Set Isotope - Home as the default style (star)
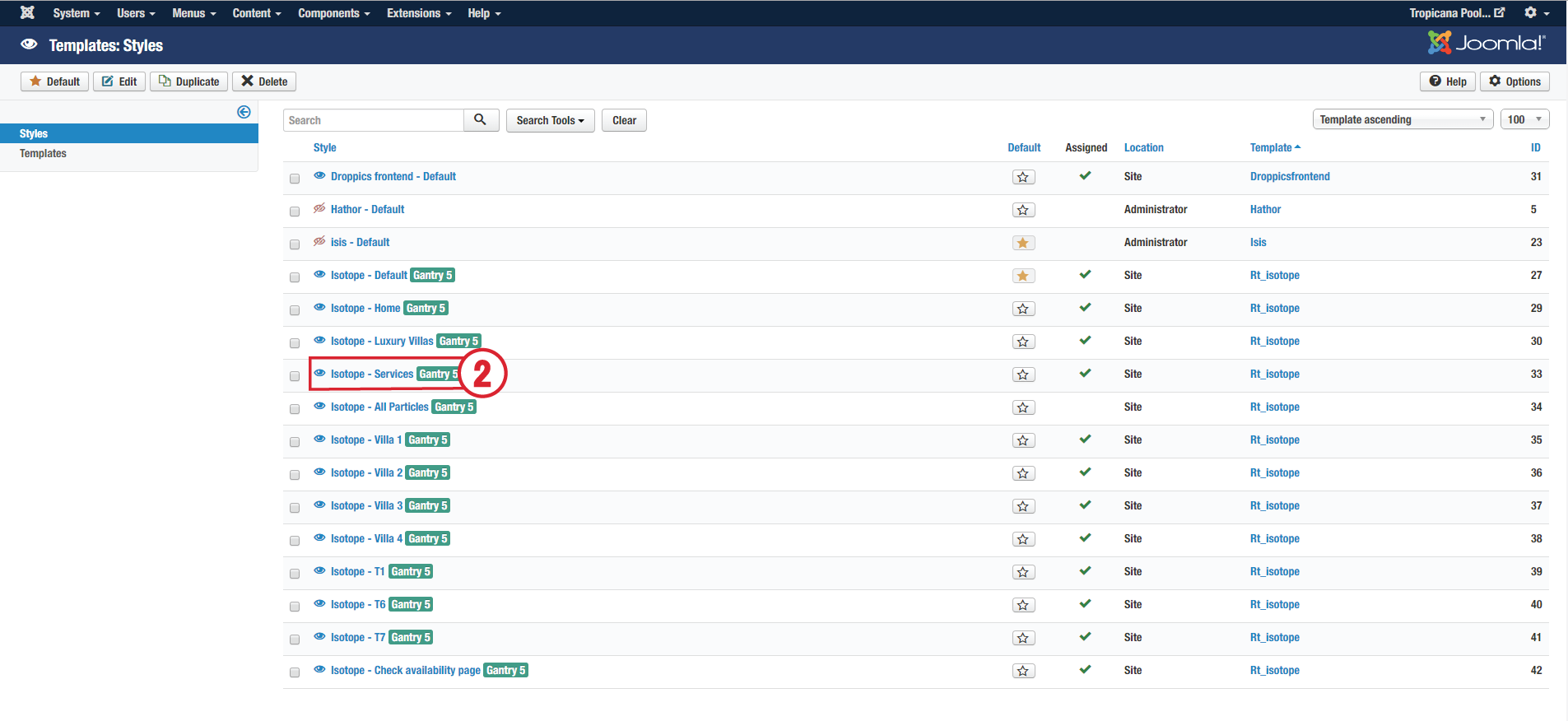1568x721 pixels. point(1023,309)
